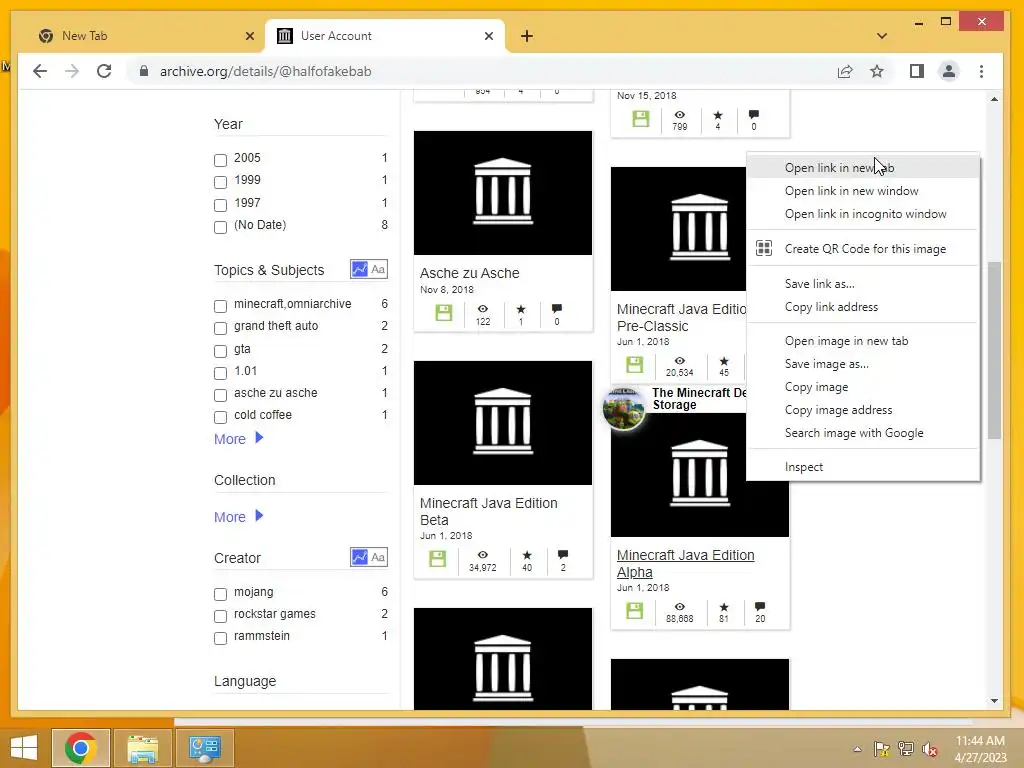Check the mojang creator filter
This screenshot has width=1024, height=768.
(x=221, y=594)
